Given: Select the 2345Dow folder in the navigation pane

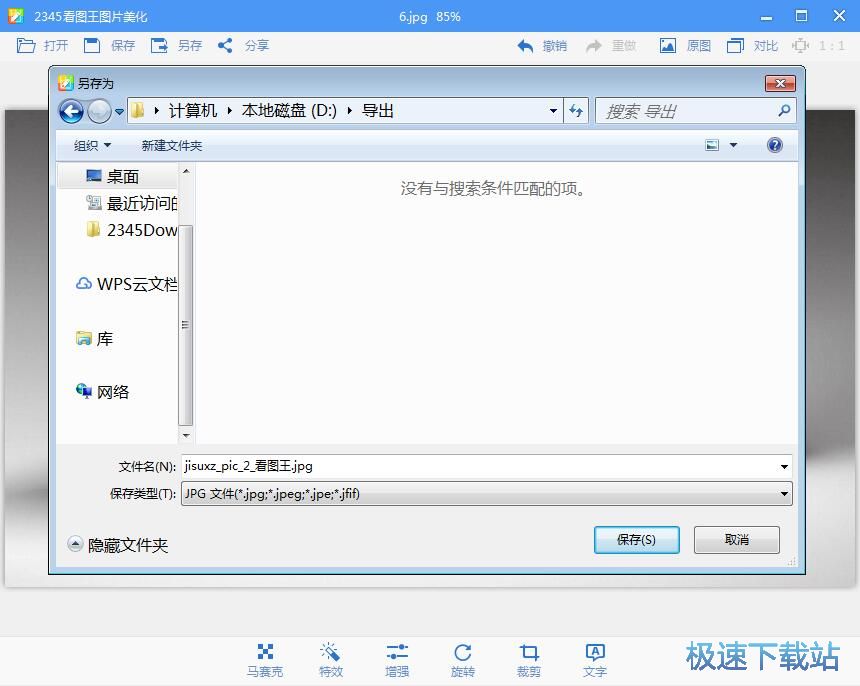Looking at the screenshot, I should pos(131,230).
